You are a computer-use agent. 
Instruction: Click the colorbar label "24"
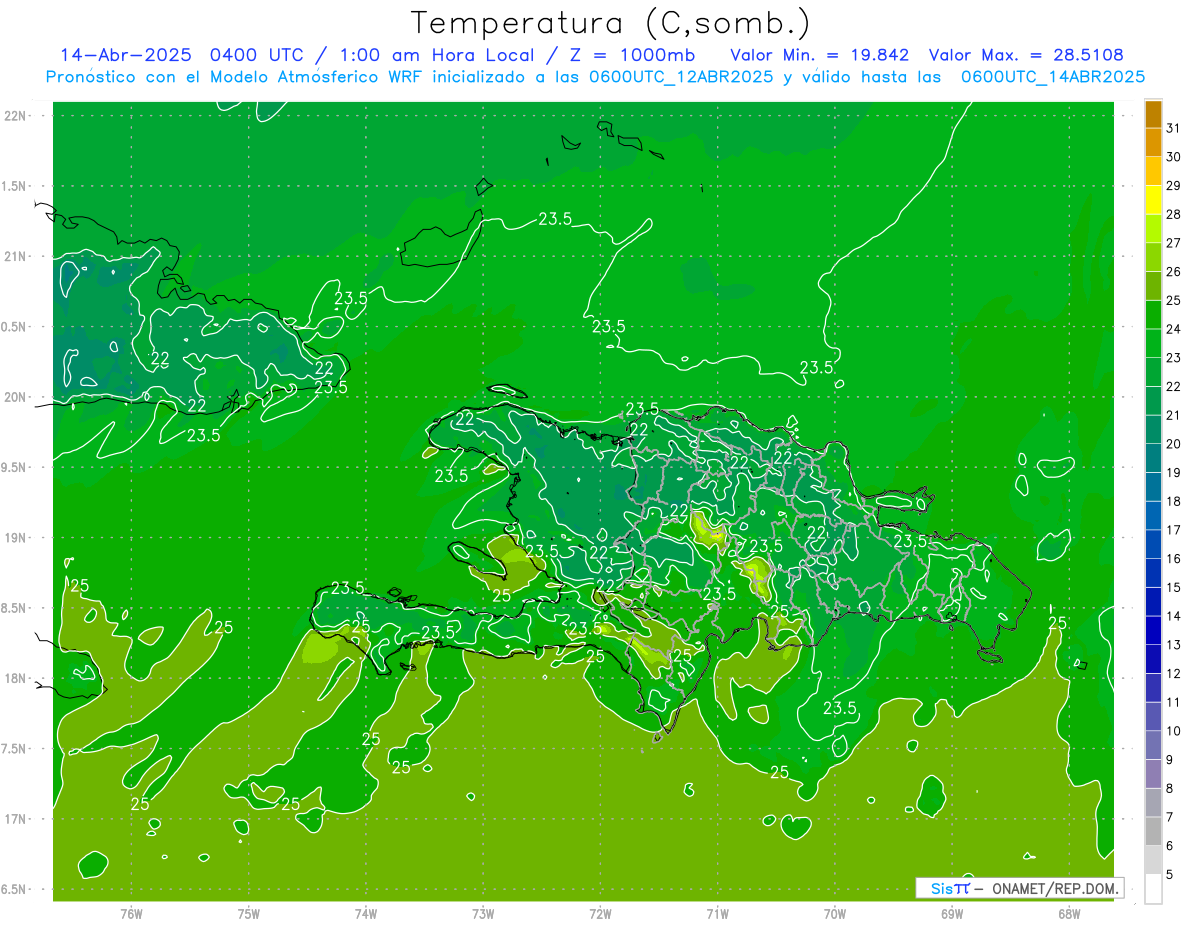click(1174, 328)
